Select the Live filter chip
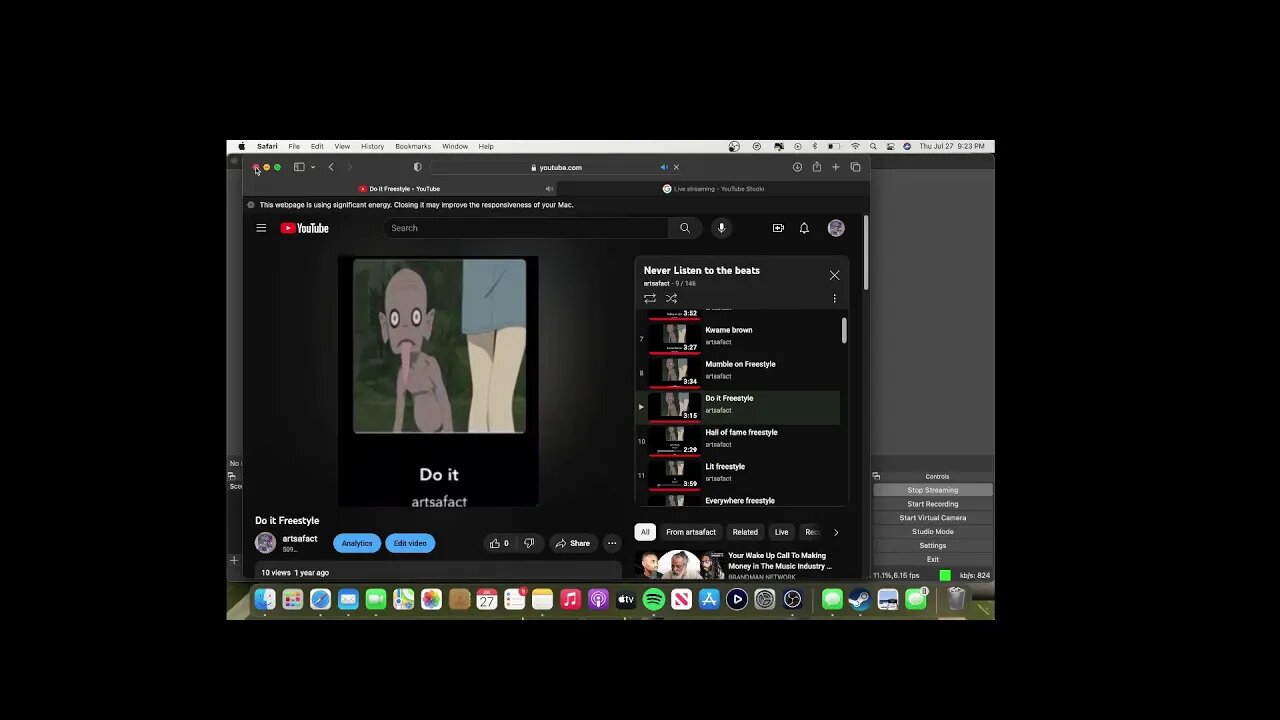The image size is (1280, 720). click(x=781, y=532)
